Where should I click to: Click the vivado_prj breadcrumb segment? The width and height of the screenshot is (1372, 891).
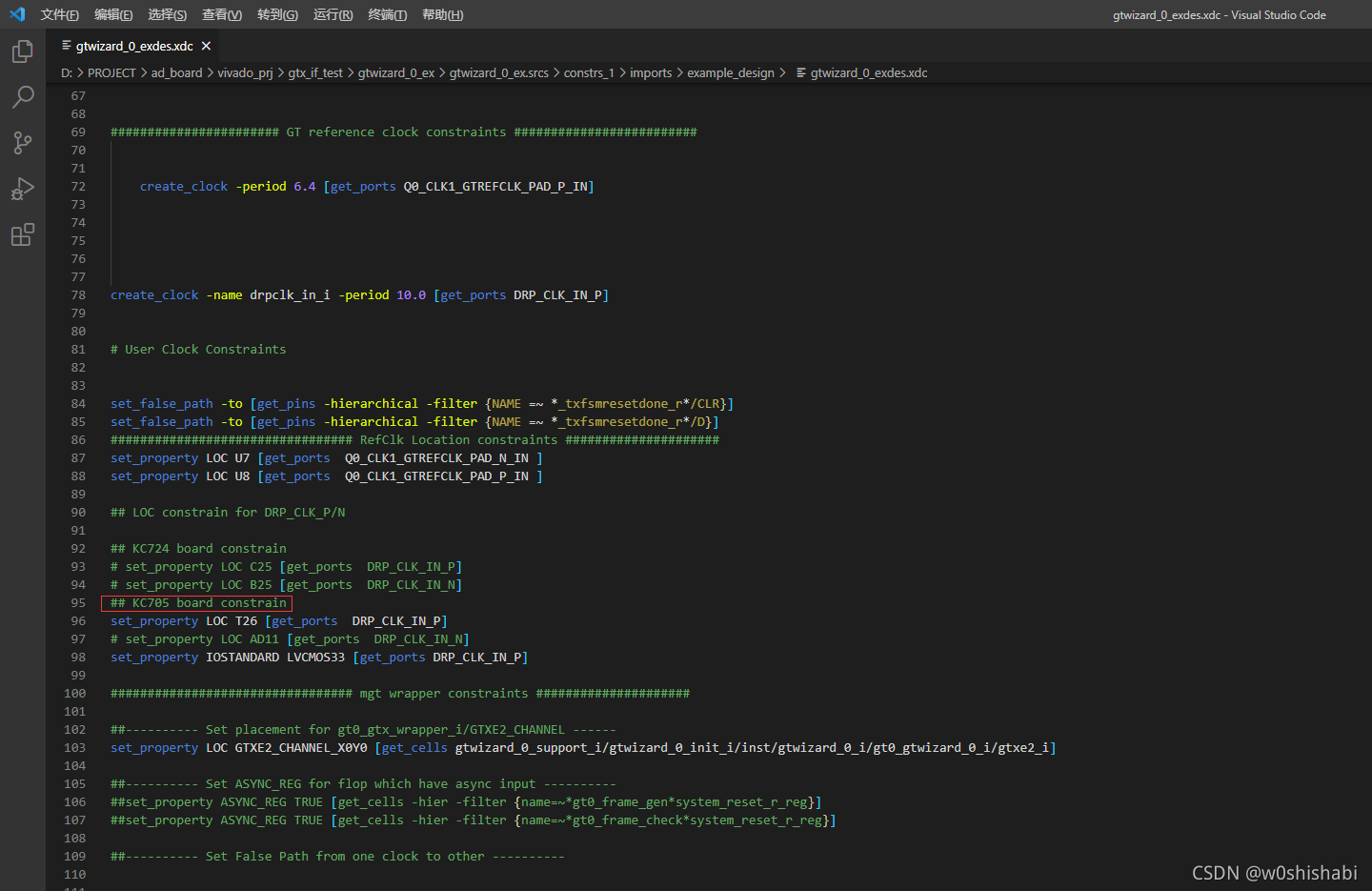tap(245, 72)
